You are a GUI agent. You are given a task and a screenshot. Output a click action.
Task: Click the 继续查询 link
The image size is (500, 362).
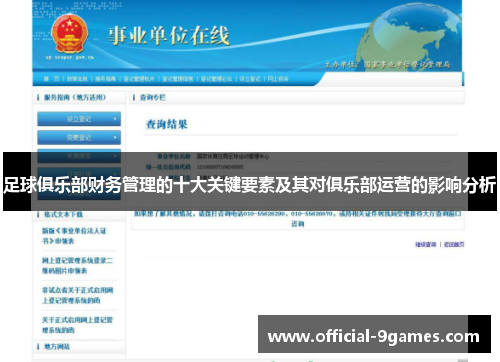click(x=426, y=245)
